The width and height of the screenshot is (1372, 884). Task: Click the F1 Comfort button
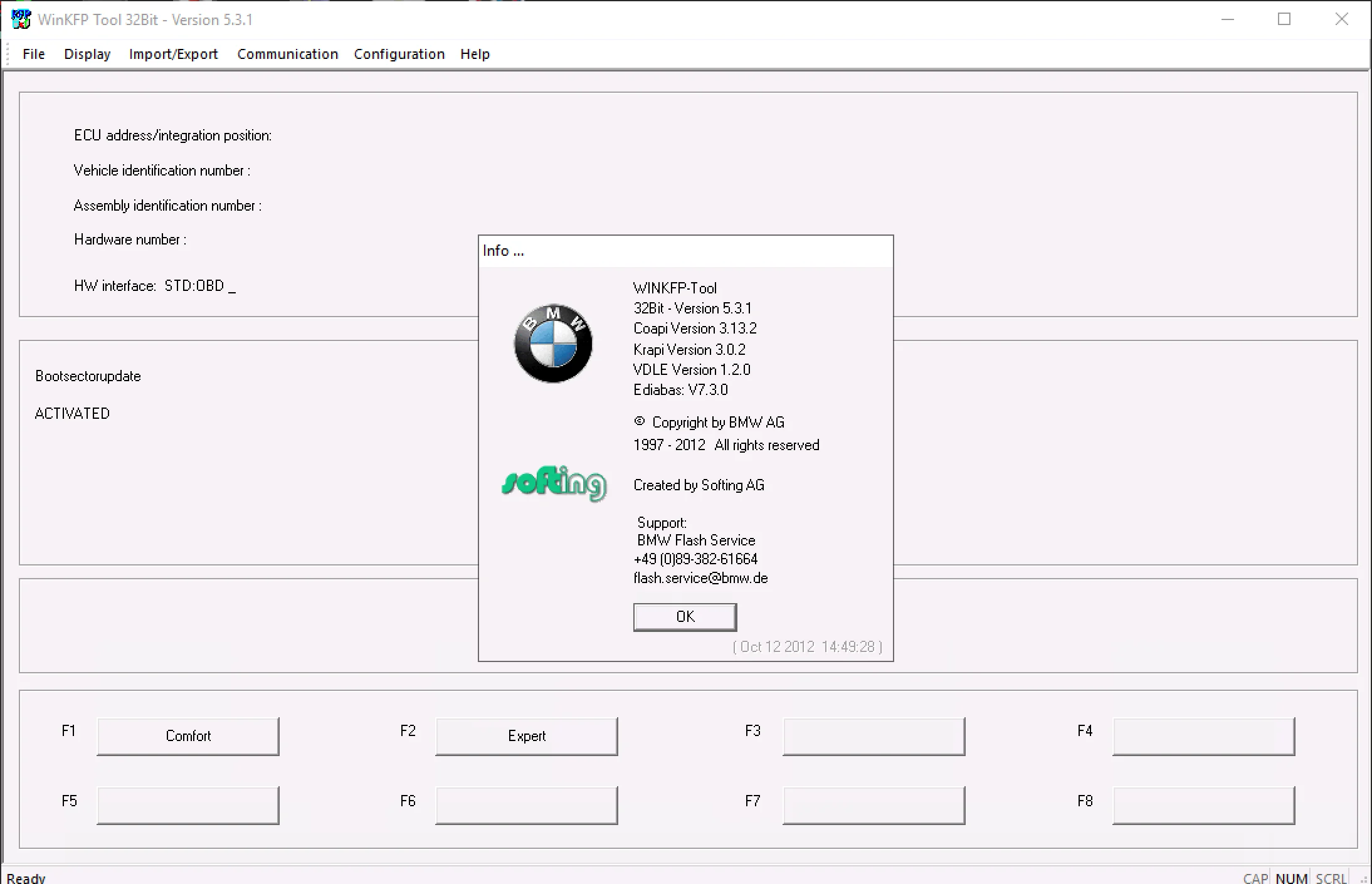[x=188, y=736]
